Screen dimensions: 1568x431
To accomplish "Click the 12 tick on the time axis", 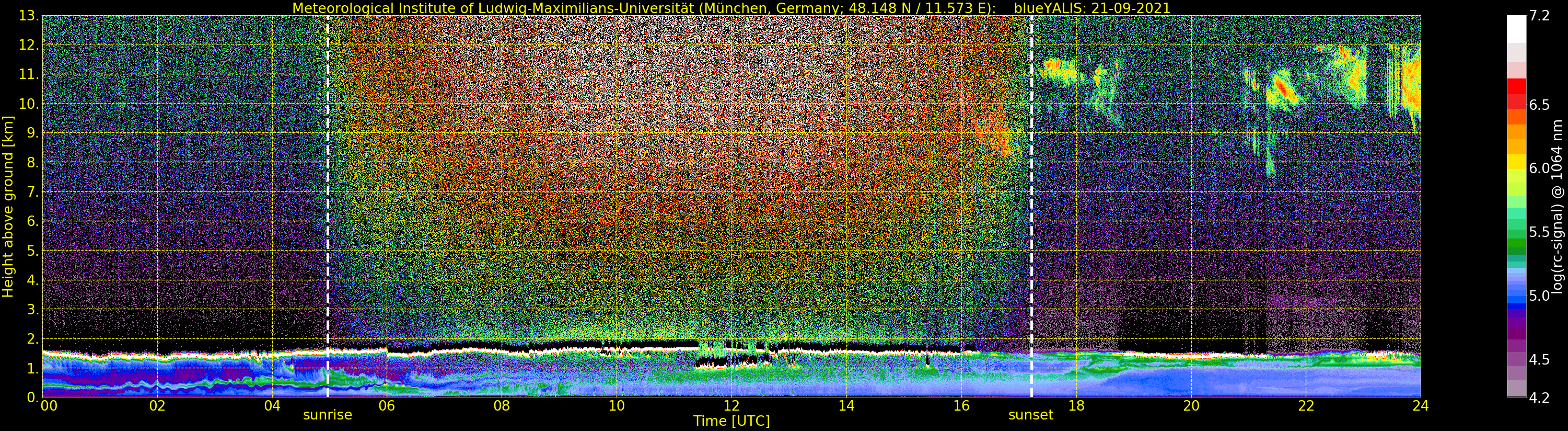I will 731,406.
